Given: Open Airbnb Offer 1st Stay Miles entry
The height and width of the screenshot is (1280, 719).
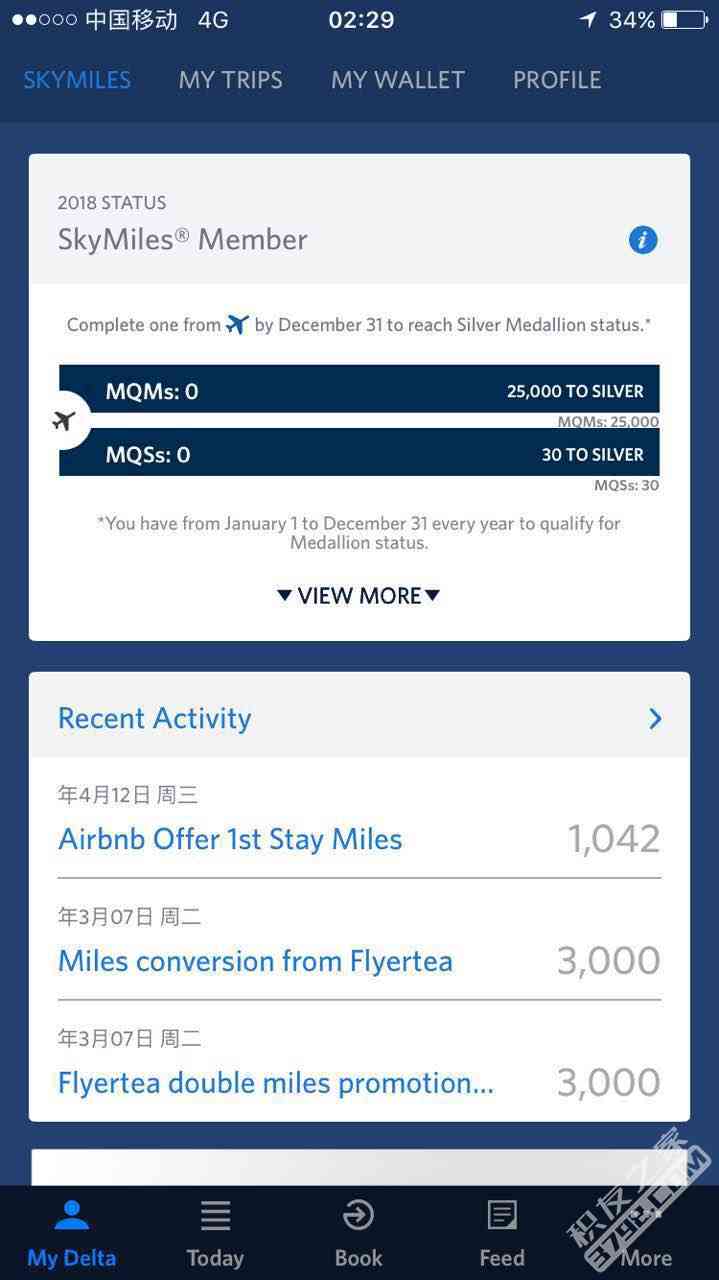Looking at the screenshot, I should coord(359,819).
